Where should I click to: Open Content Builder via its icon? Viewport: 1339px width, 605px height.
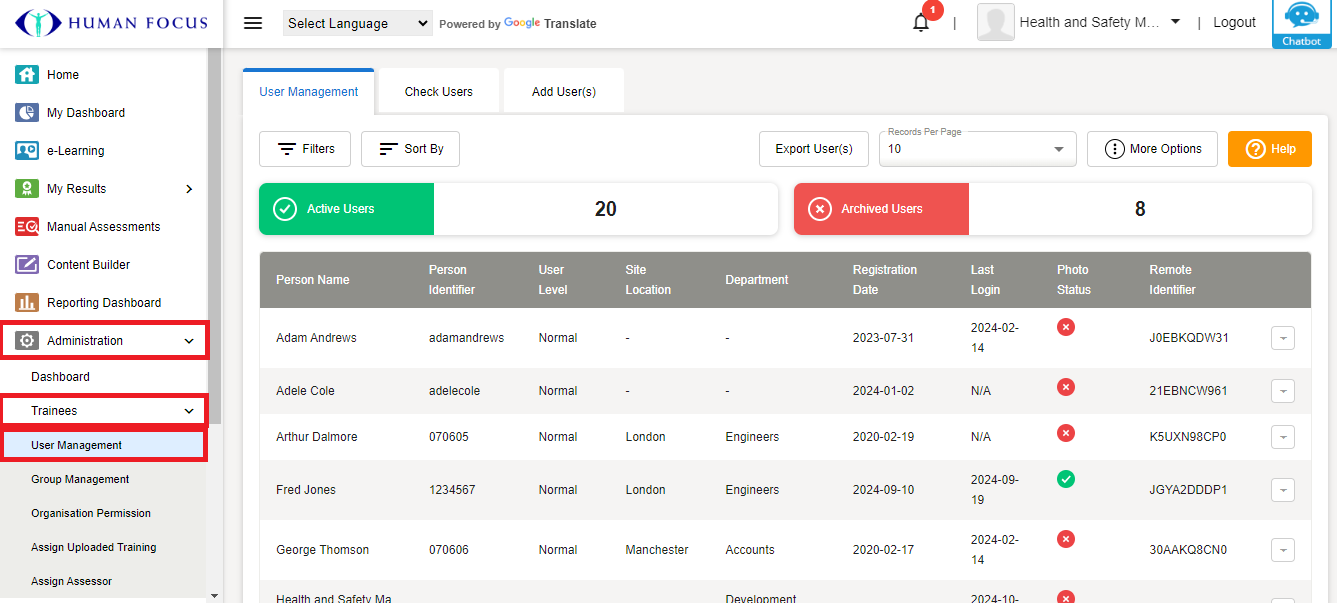point(27,265)
